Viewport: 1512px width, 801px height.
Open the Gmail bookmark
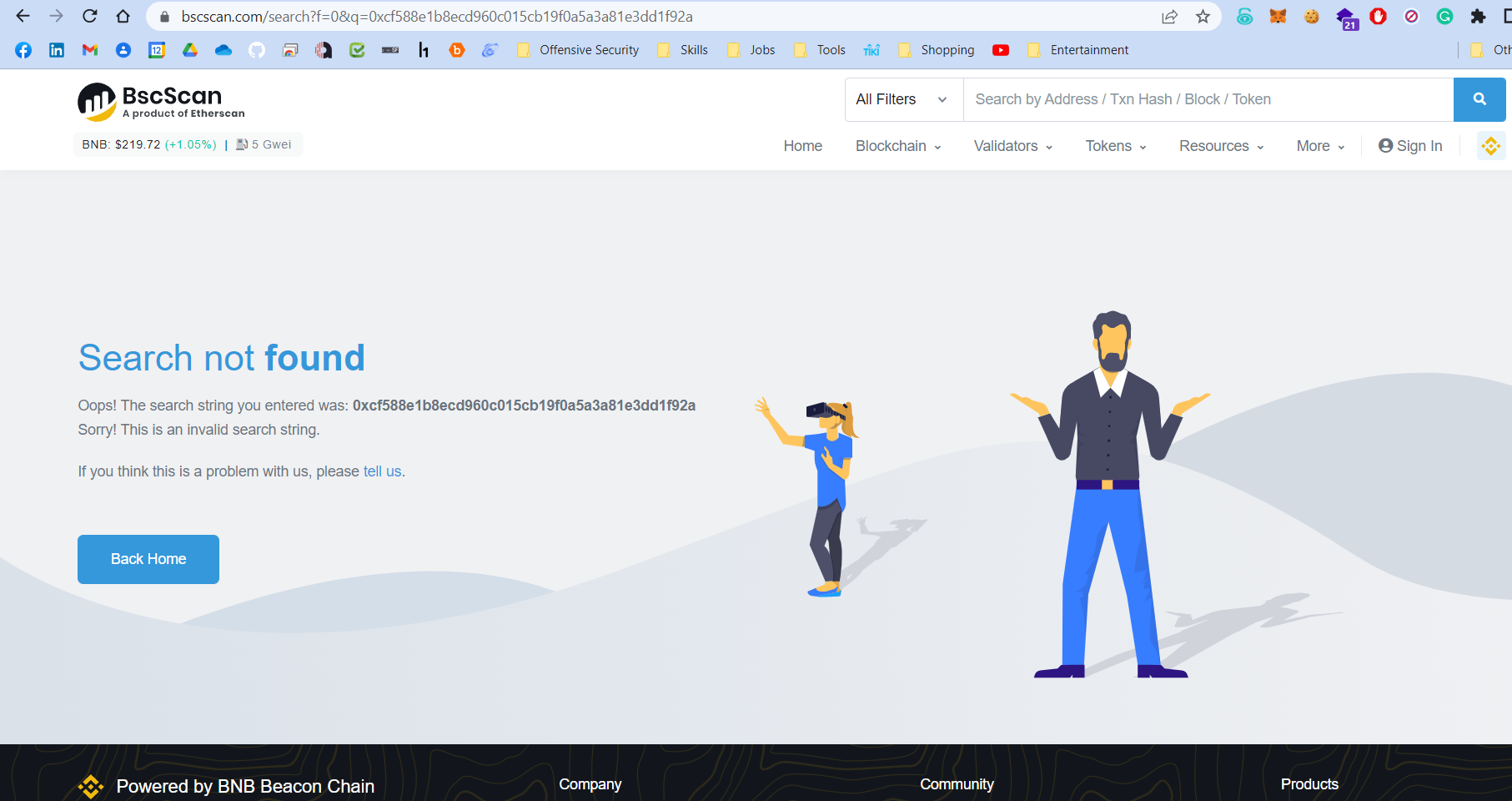tap(90, 50)
